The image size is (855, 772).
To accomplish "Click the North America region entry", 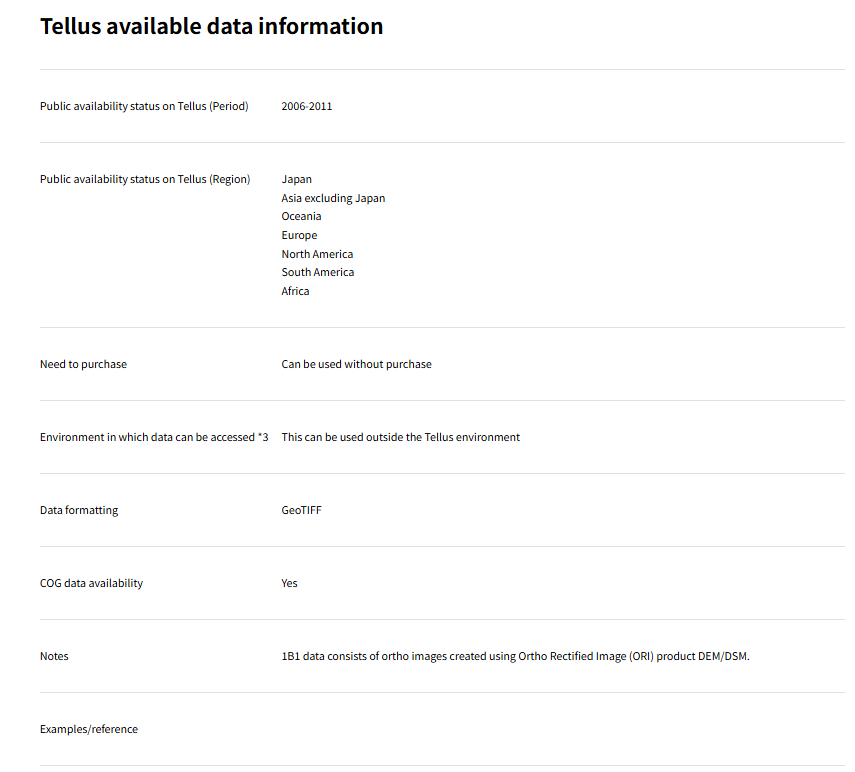I will pyautogui.click(x=317, y=254).
